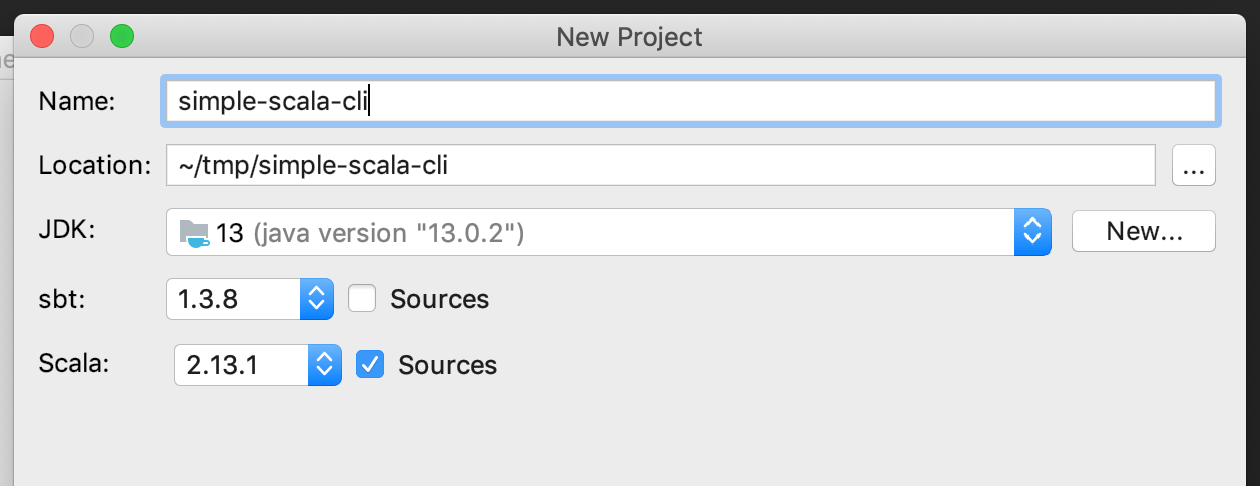Viewport: 1260px width, 486px height.
Task: Click the "Scala:" label
Action: (73, 362)
